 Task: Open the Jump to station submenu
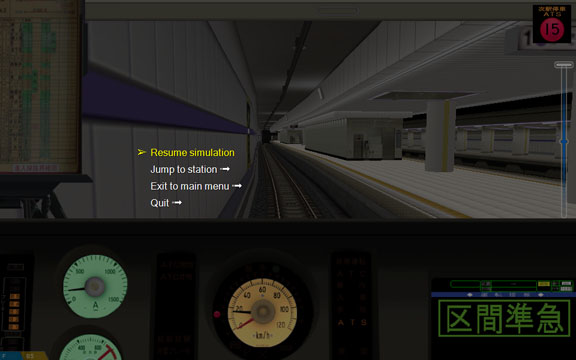pyautogui.click(x=184, y=169)
